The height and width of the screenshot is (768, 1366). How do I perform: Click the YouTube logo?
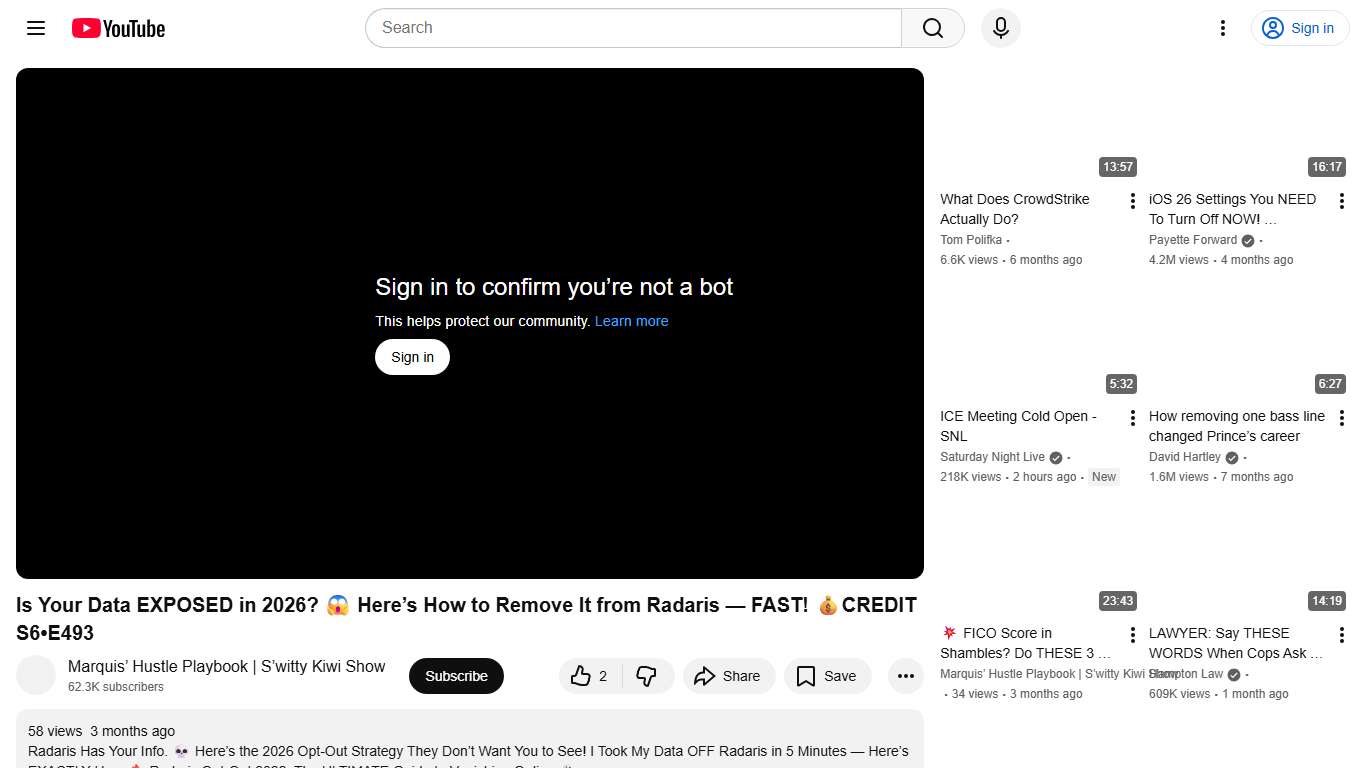click(117, 28)
